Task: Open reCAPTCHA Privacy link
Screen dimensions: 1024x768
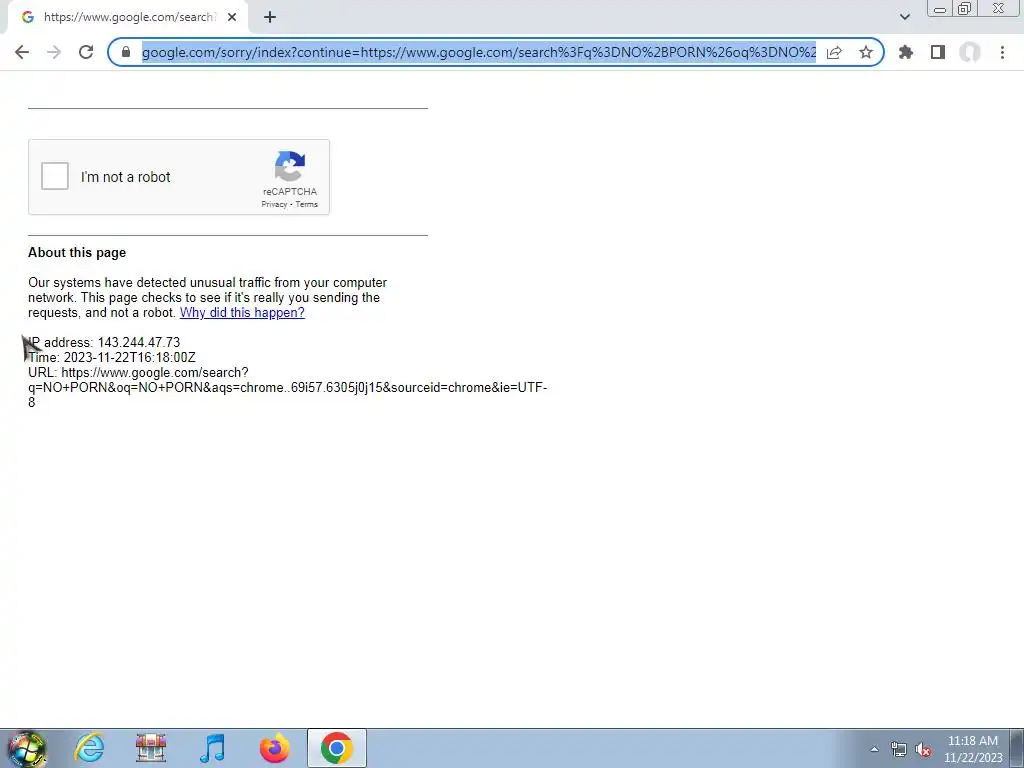Action: tap(274, 204)
